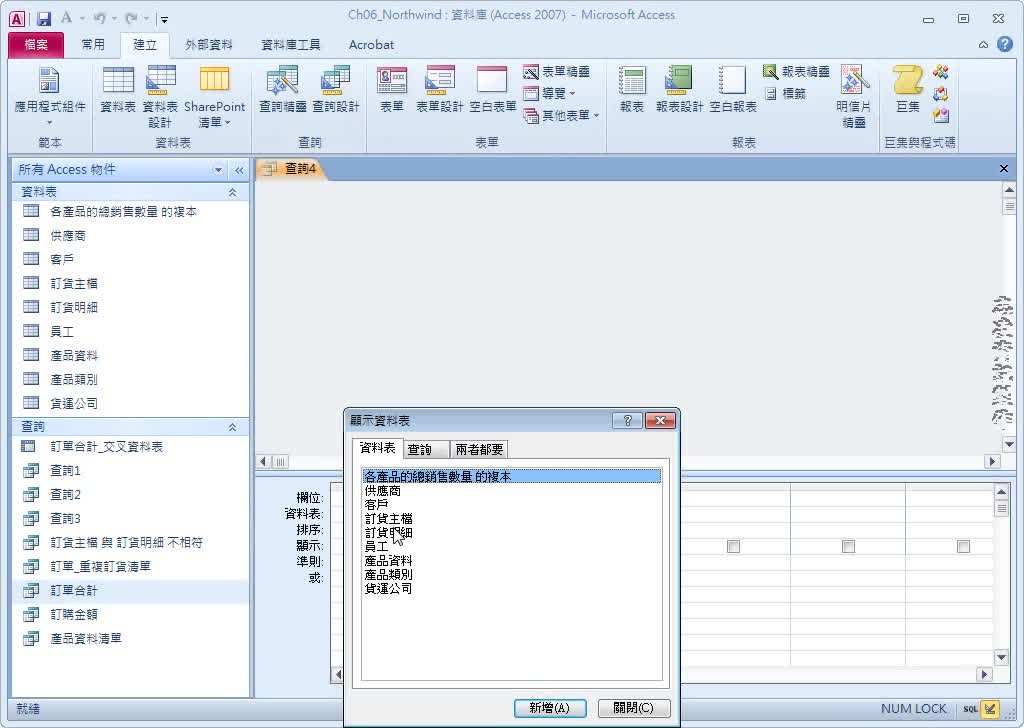Launch the Query Wizard (查詢精靈)
Image resolution: width=1024 pixels, height=728 pixels.
click(x=283, y=90)
